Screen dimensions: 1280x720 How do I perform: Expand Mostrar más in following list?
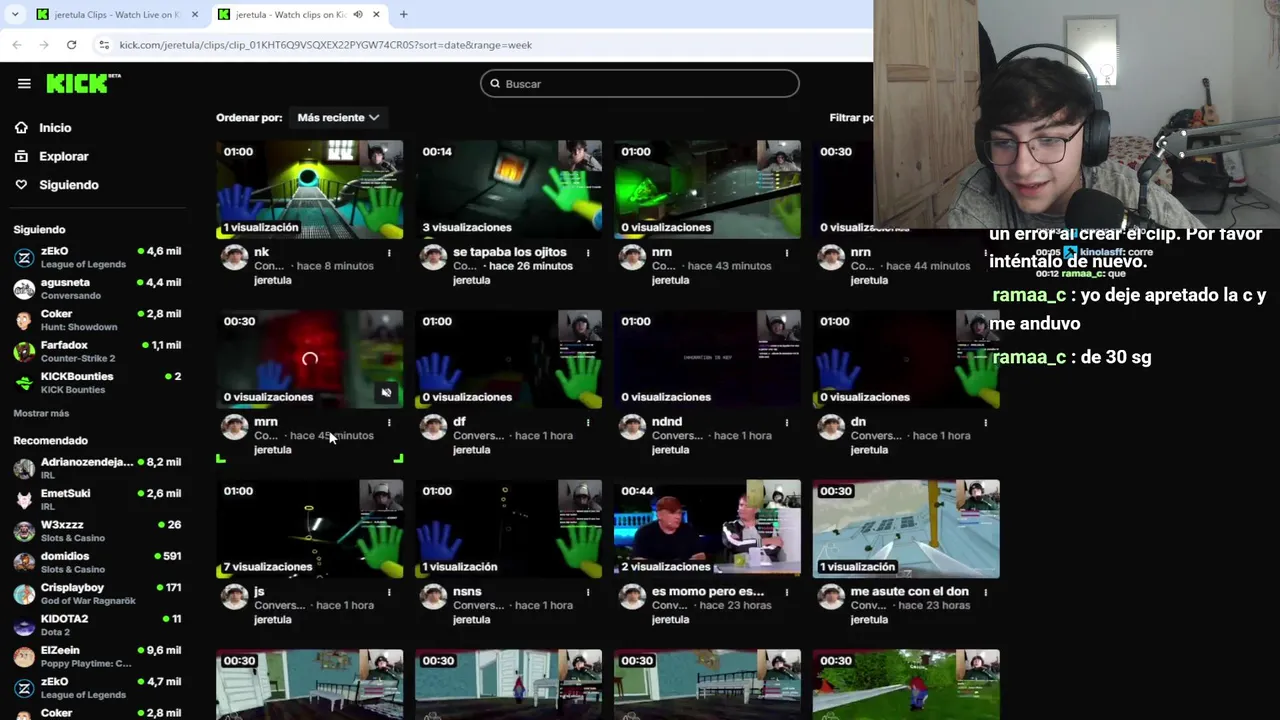(41, 413)
